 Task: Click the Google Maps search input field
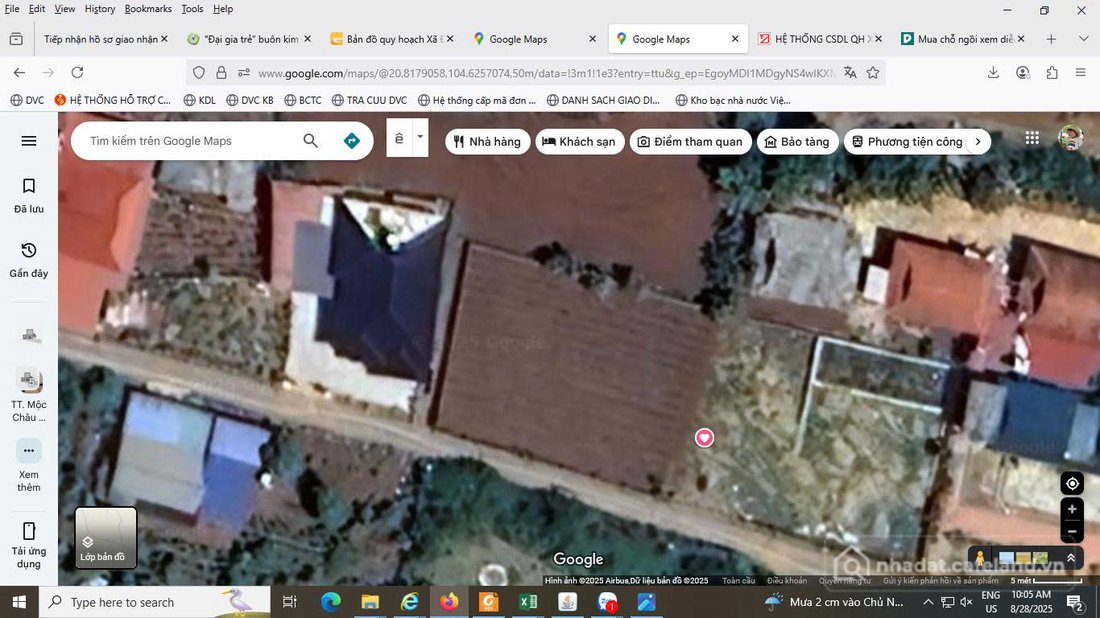180,140
